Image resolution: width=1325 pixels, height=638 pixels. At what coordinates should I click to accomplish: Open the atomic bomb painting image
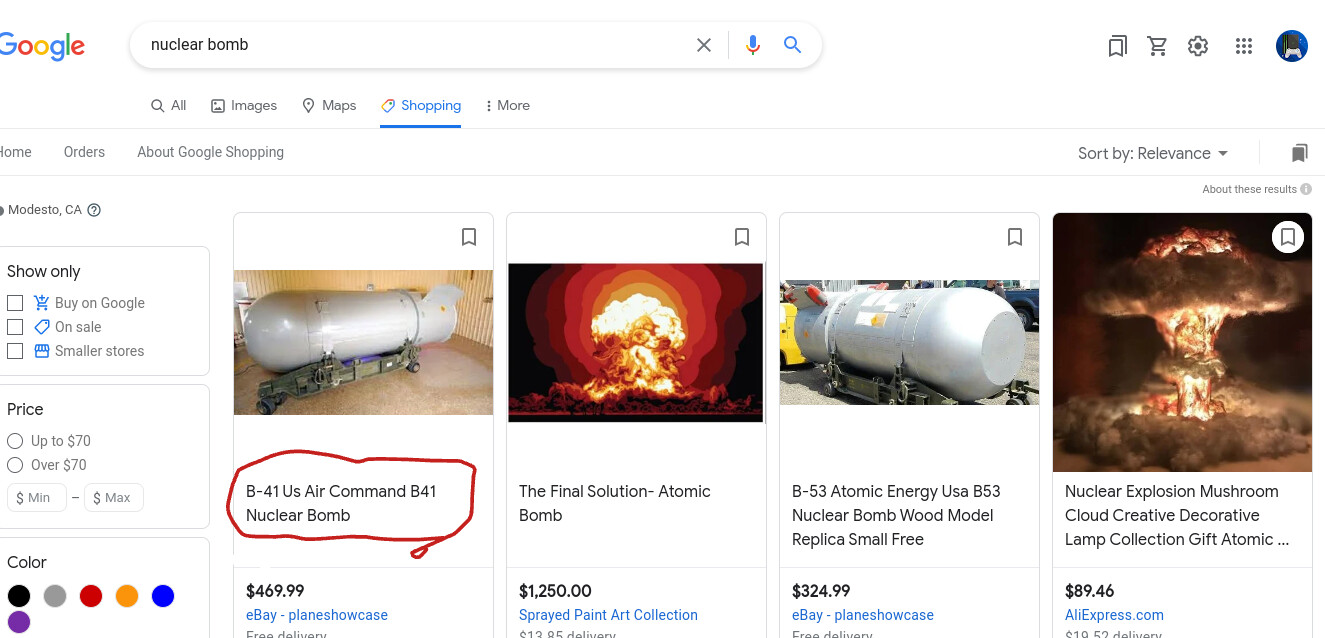coord(636,342)
